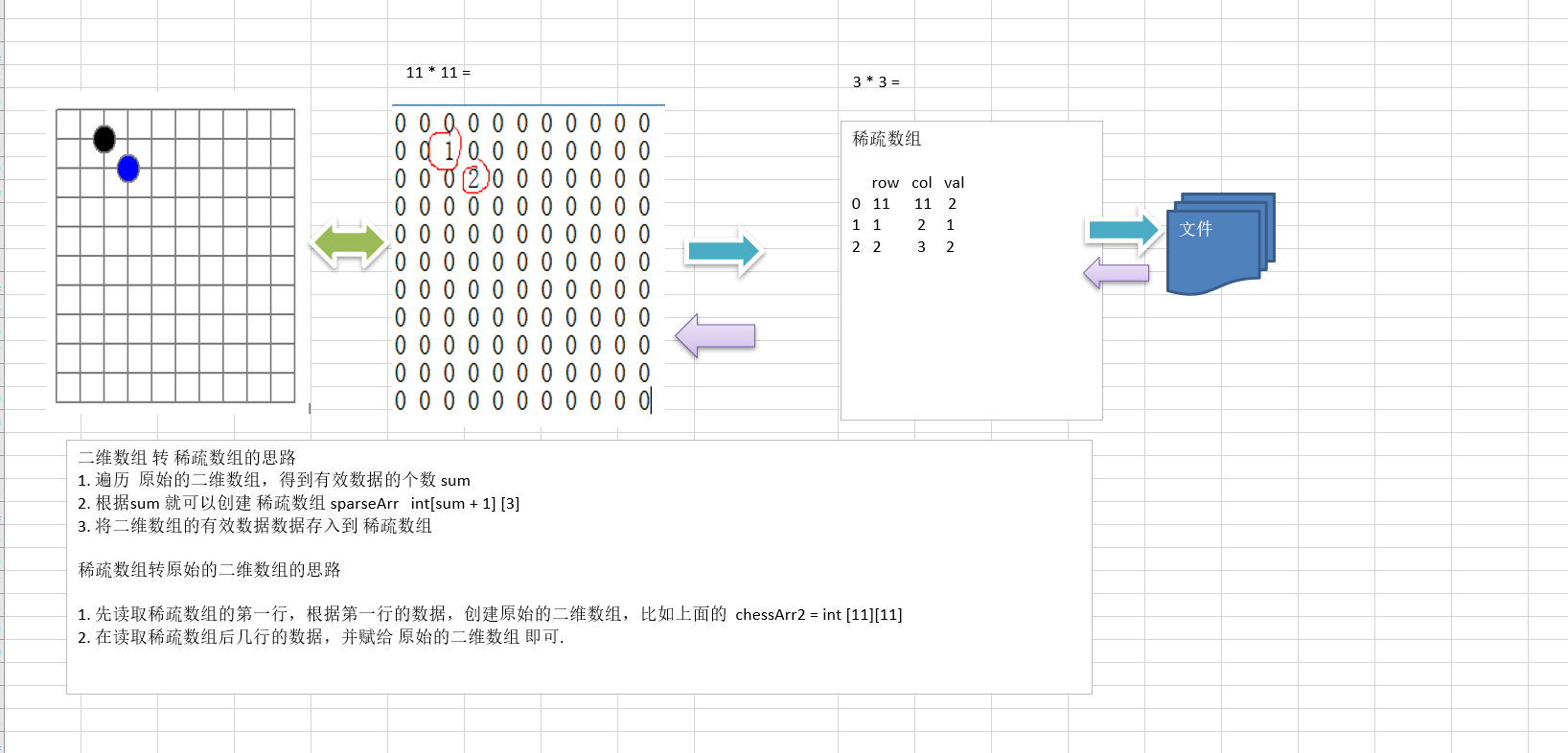Screen dimensions: 1568x753
Task: Select teal arrow pointing to the 文件 shape
Action: [x=1124, y=230]
